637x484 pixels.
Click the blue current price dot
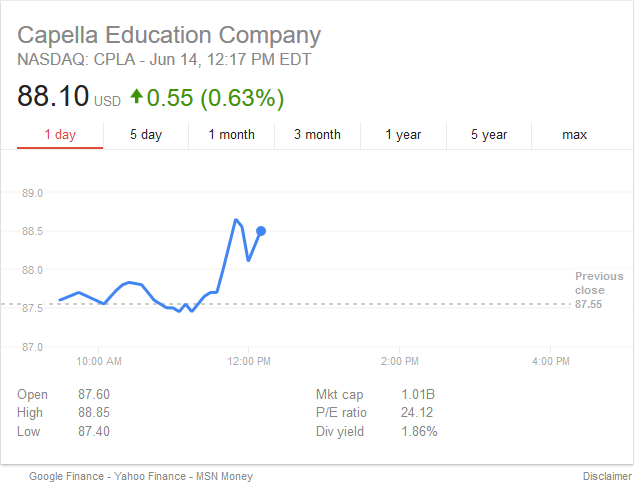(x=261, y=231)
